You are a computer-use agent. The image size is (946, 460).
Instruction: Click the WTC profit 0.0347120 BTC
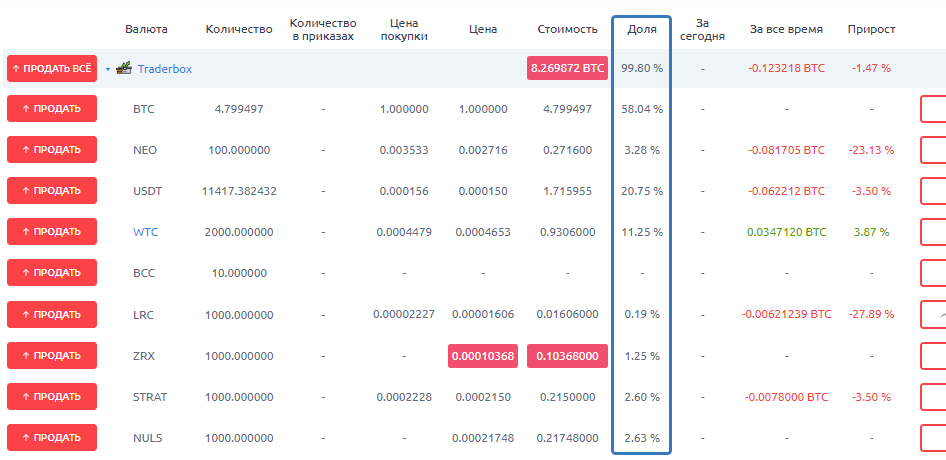pyautogui.click(x=786, y=232)
